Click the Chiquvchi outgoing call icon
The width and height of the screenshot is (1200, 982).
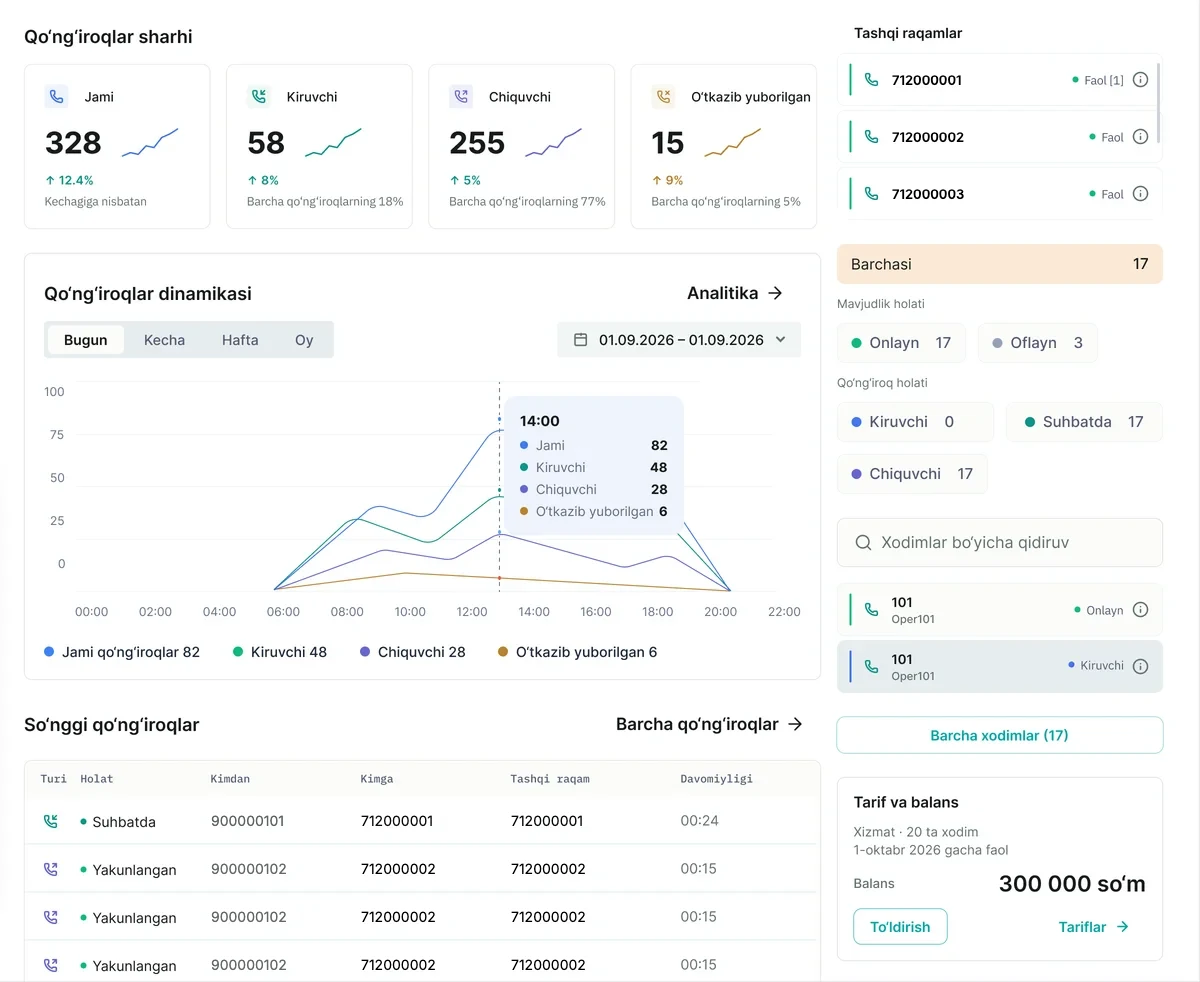tap(461, 97)
